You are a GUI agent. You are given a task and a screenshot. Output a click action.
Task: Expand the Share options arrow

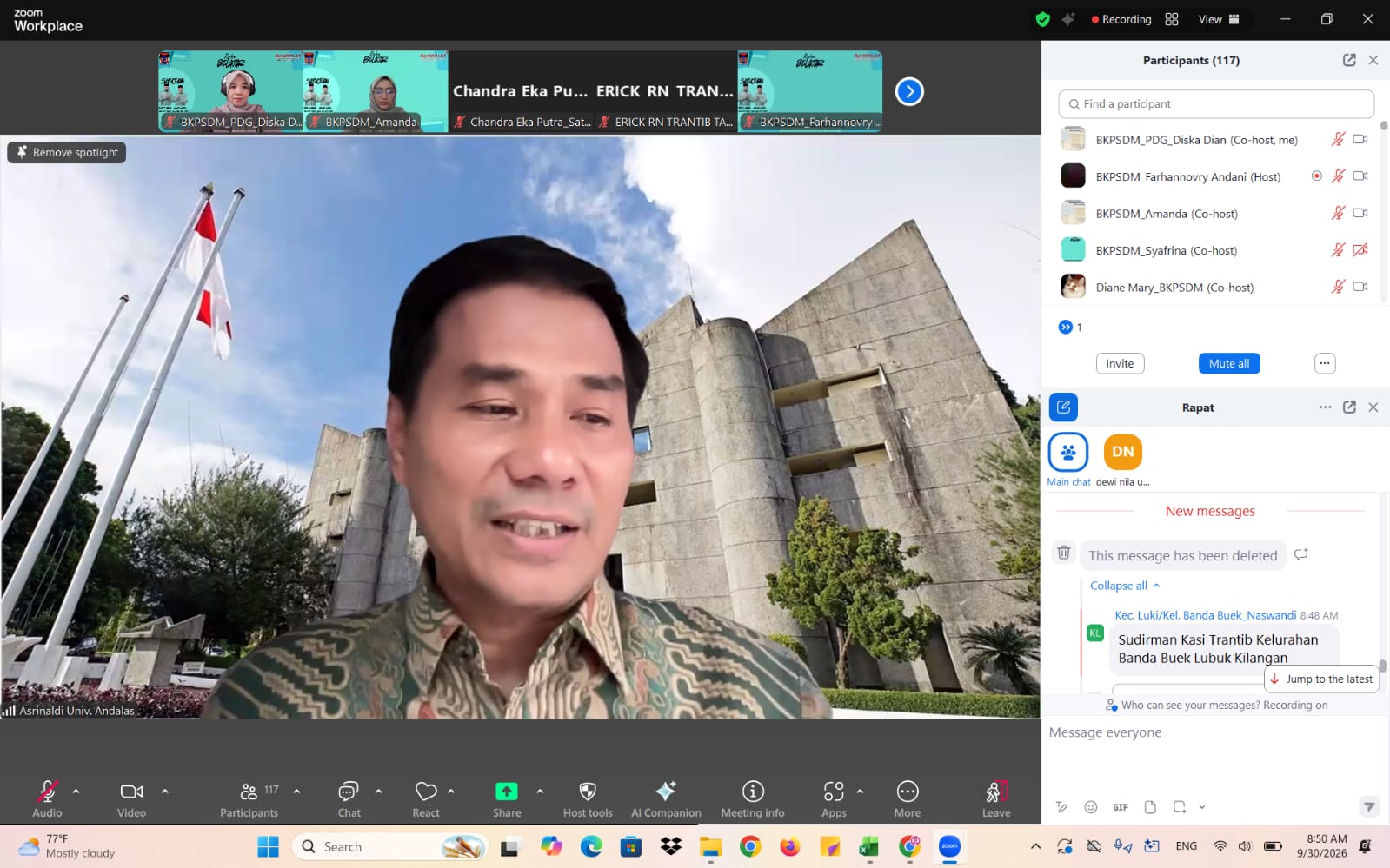tap(540, 791)
